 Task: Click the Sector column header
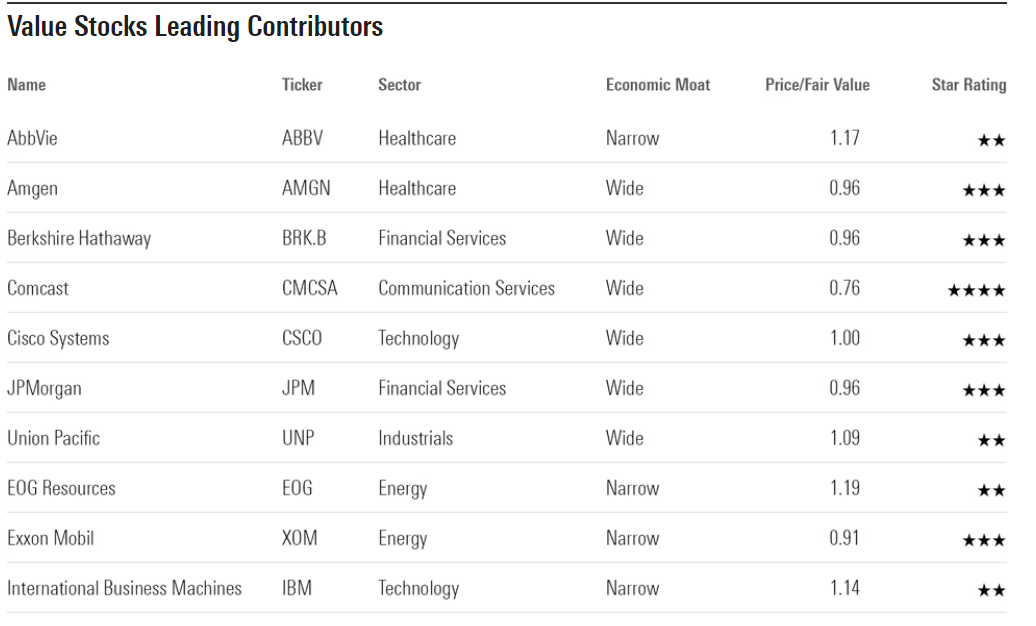pos(399,85)
